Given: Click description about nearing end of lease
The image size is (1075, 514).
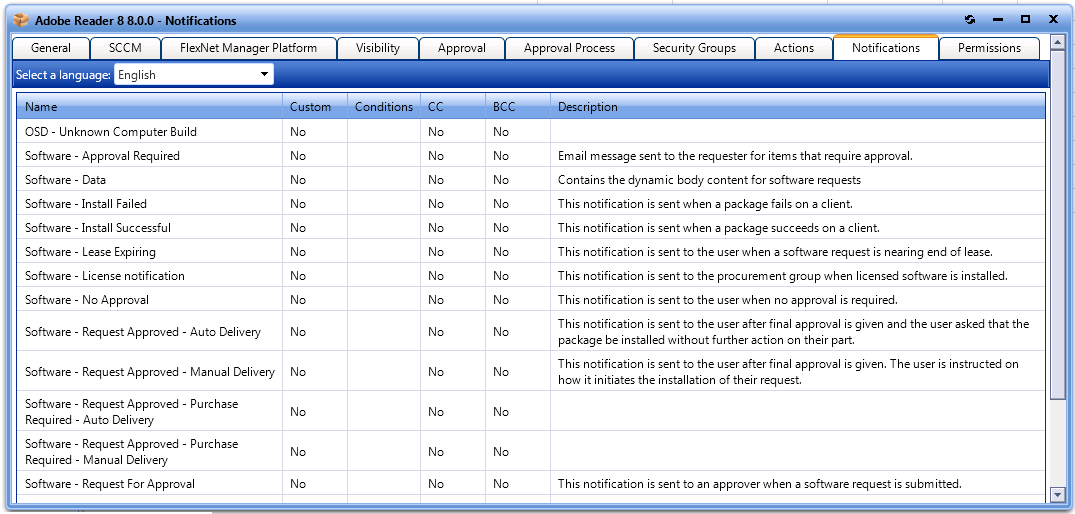Looking at the screenshot, I should pyautogui.click(x=775, y=252).
